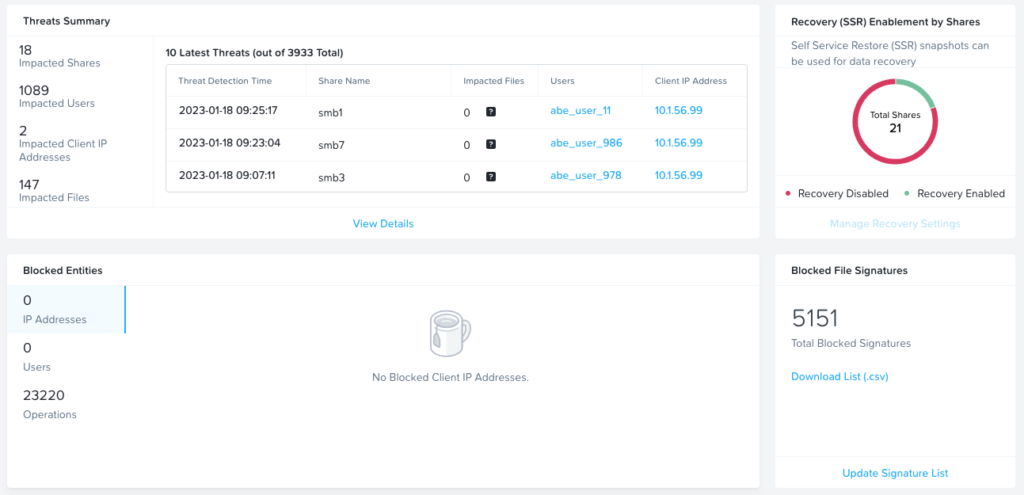Image resolution: width=1024 pixels, height=495 pixels.
Task: Click the green Recovery Enabled legend dot
Action: click(907, 193)
